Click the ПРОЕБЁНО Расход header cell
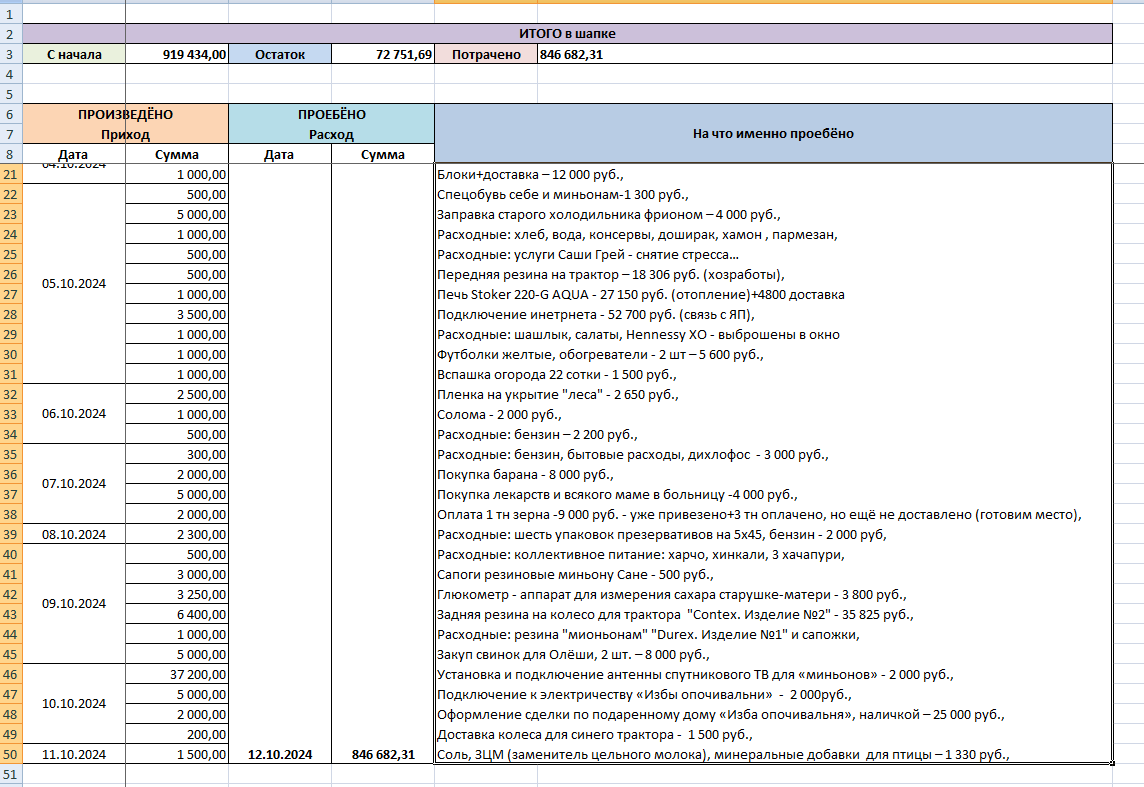The height and width of the screenshot is (787, 1144). click(331, 124)
